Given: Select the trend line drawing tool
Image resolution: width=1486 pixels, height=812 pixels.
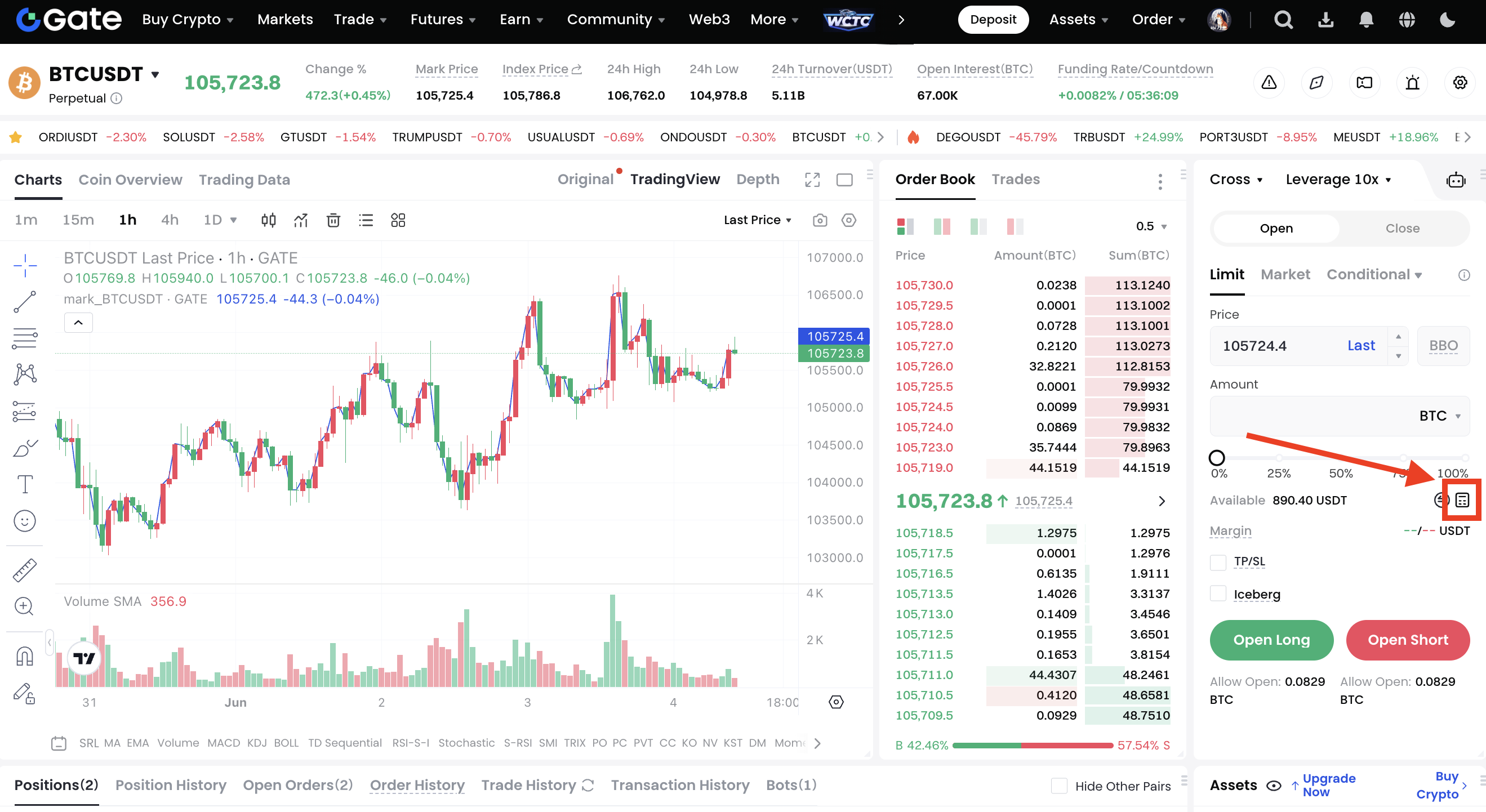Looking at the screenshot, I should (25, 302).
